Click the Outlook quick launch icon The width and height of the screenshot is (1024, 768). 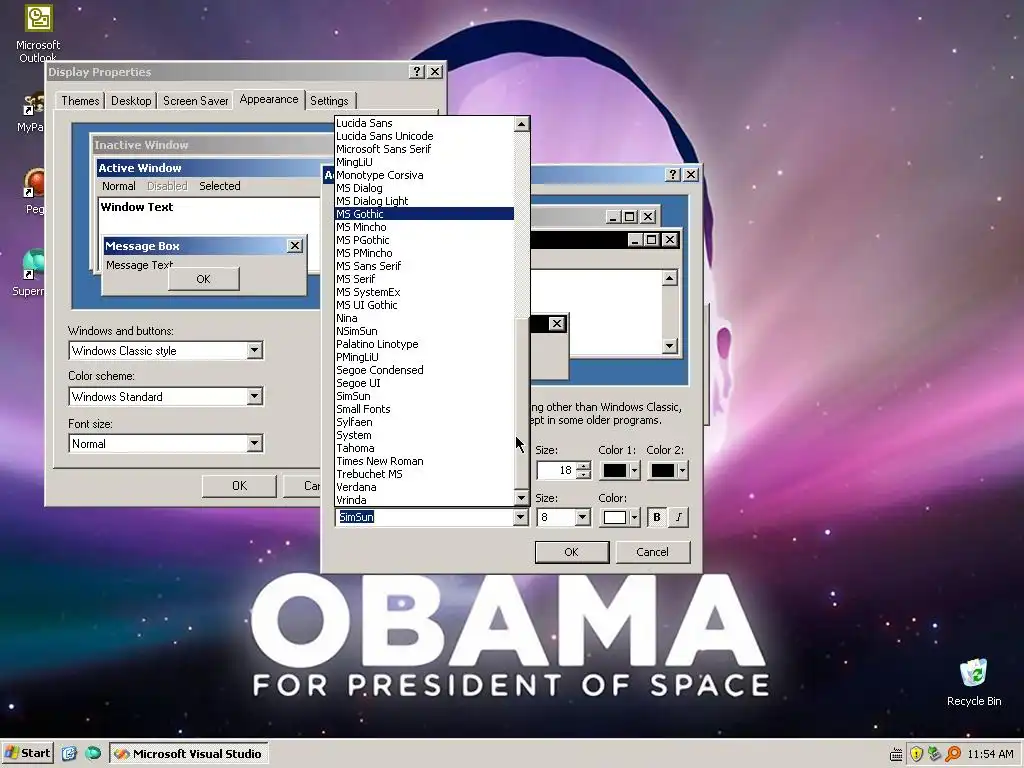(69, 754)
